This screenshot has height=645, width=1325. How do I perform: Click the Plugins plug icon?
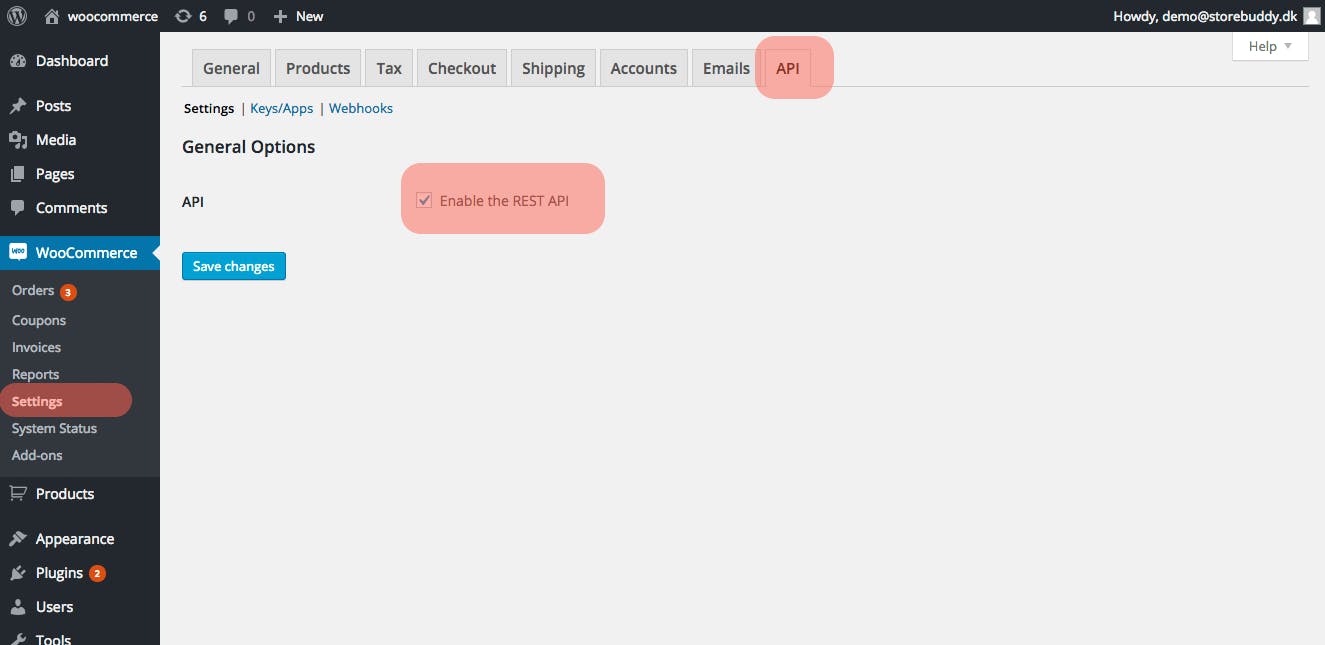point(17,573)
